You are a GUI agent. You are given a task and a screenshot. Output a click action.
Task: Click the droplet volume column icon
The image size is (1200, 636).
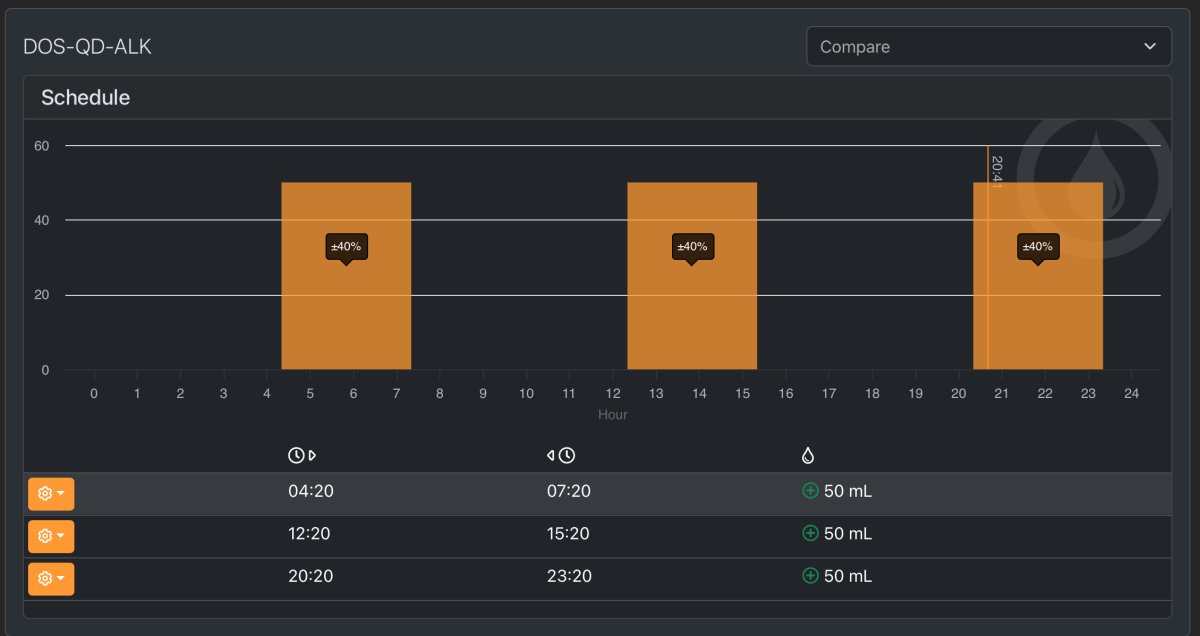(808, 455)
